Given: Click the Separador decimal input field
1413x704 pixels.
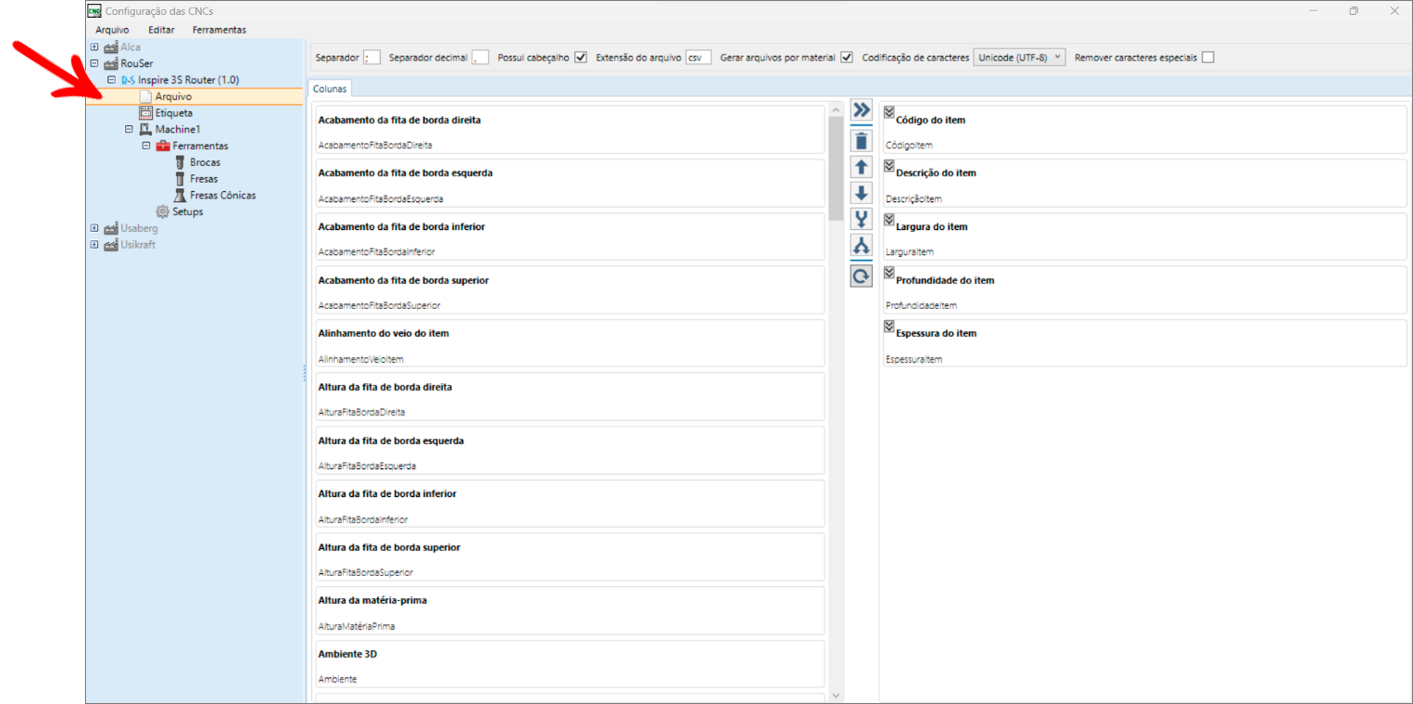Looking at the screenshot, I should coord(480,57).
